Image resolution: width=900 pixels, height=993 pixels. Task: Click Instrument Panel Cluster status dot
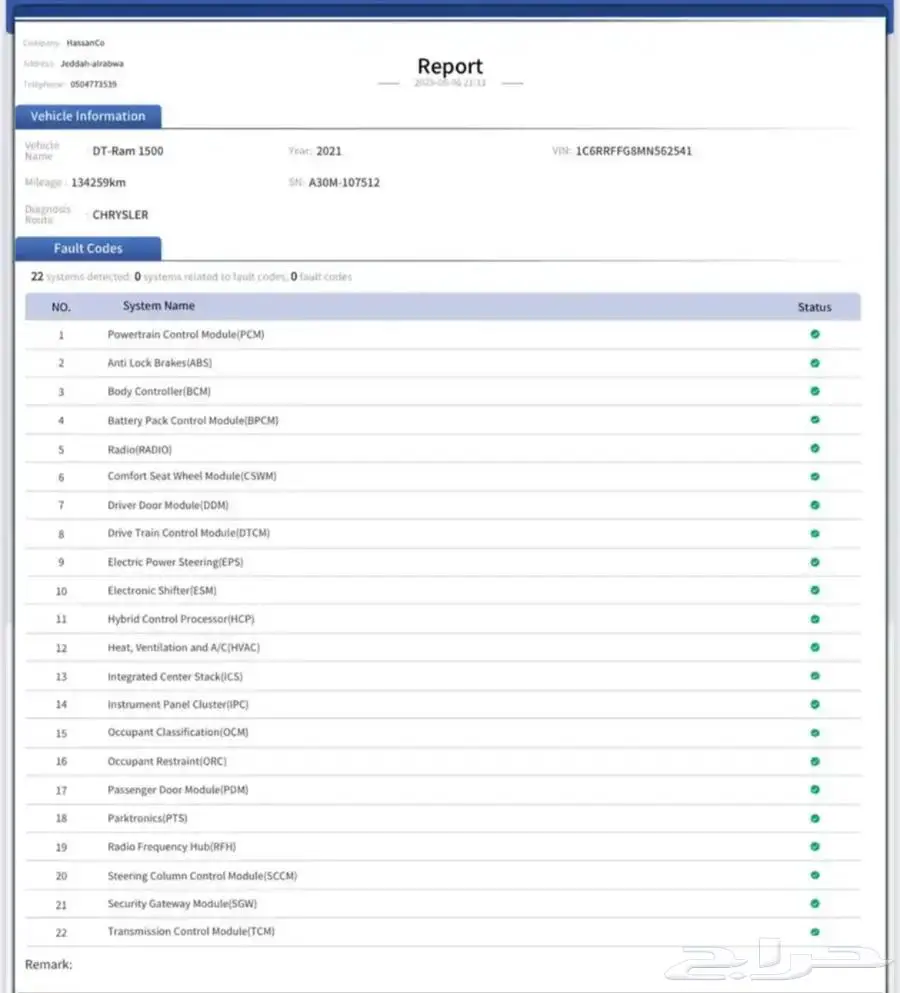tap(814, 704)
